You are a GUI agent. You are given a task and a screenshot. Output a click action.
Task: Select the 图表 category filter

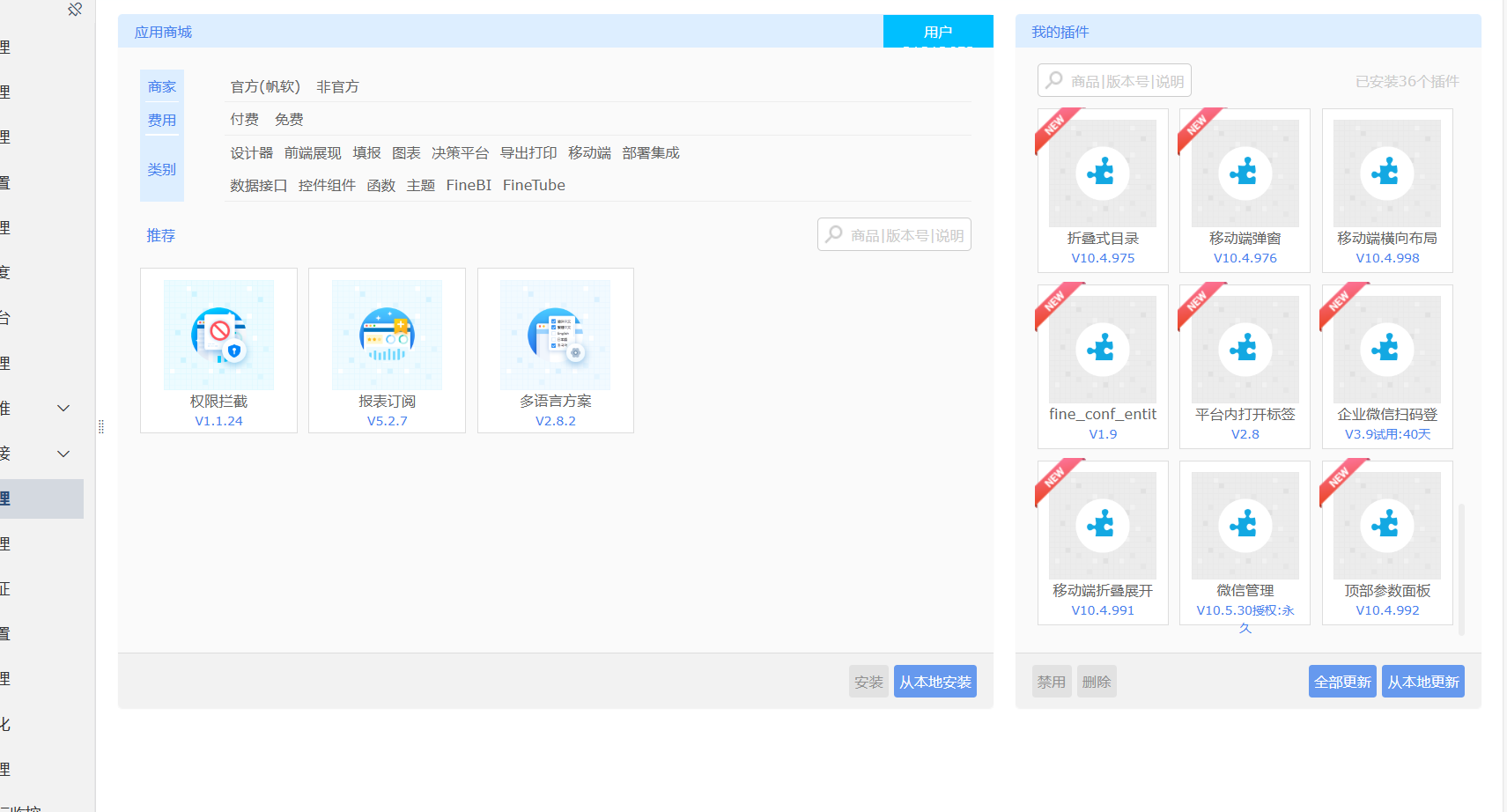(x=406, y=152)
